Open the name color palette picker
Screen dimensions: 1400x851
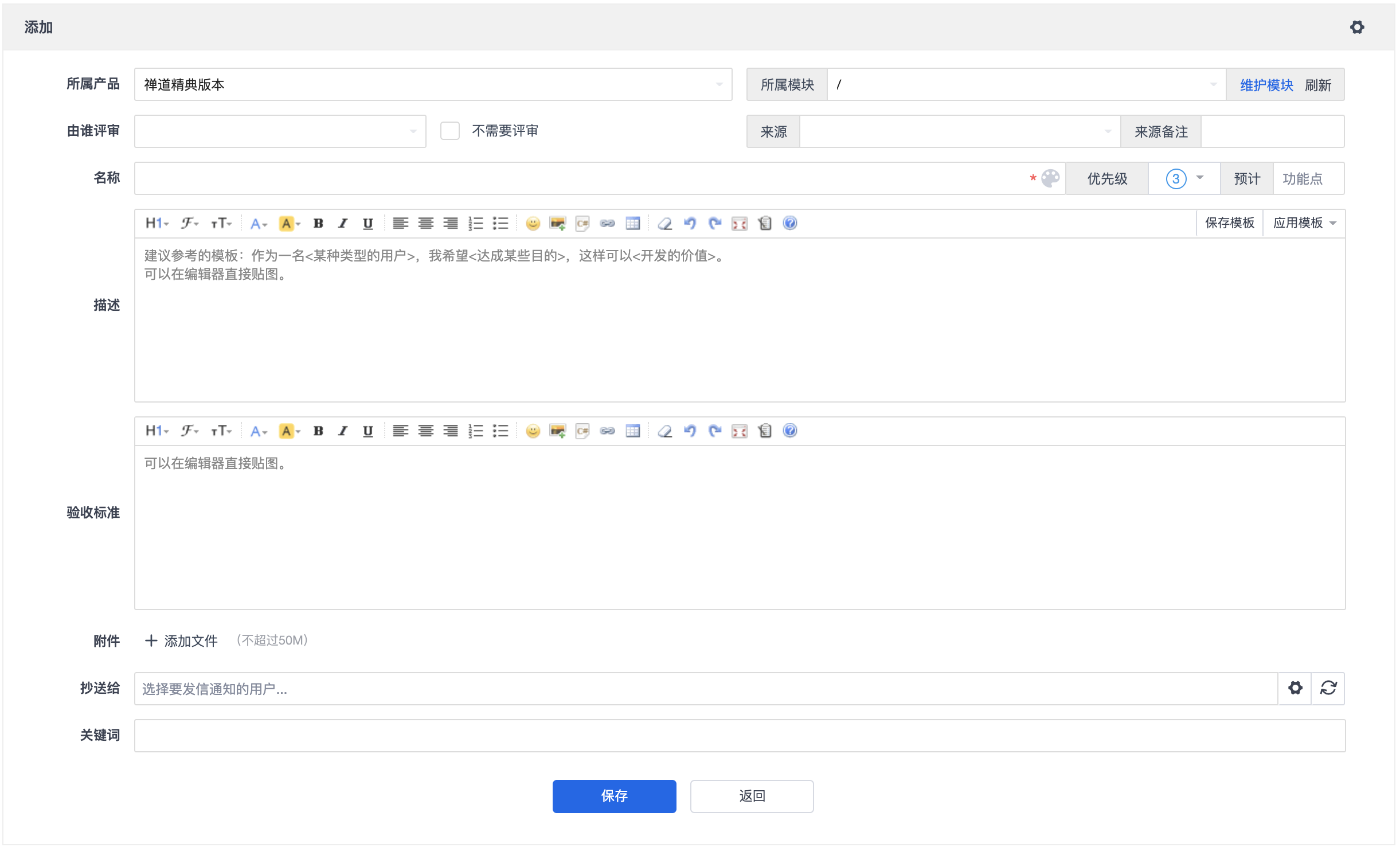(1050, 179)
